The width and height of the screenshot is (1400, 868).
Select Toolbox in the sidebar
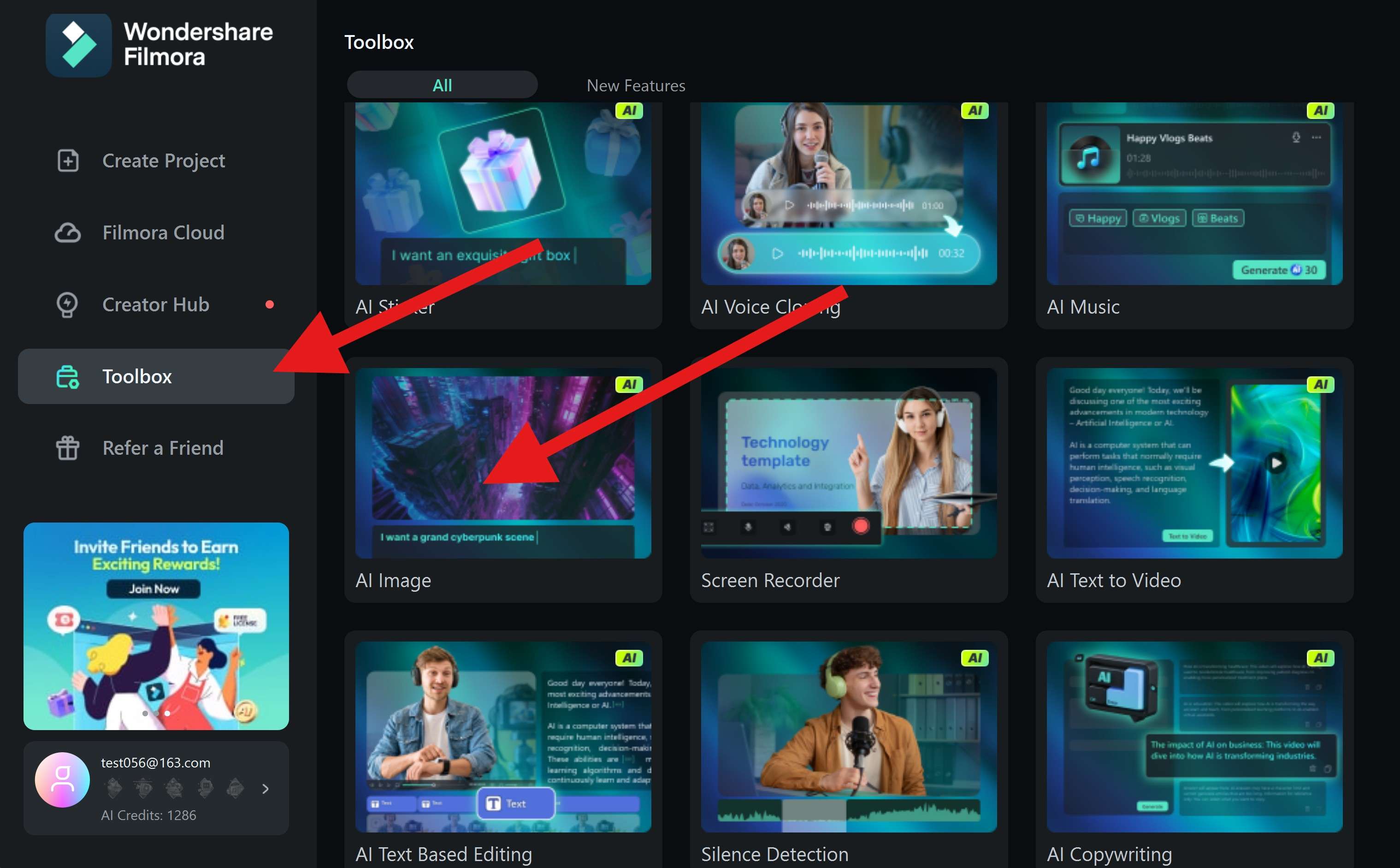click(x=156, y=376)
